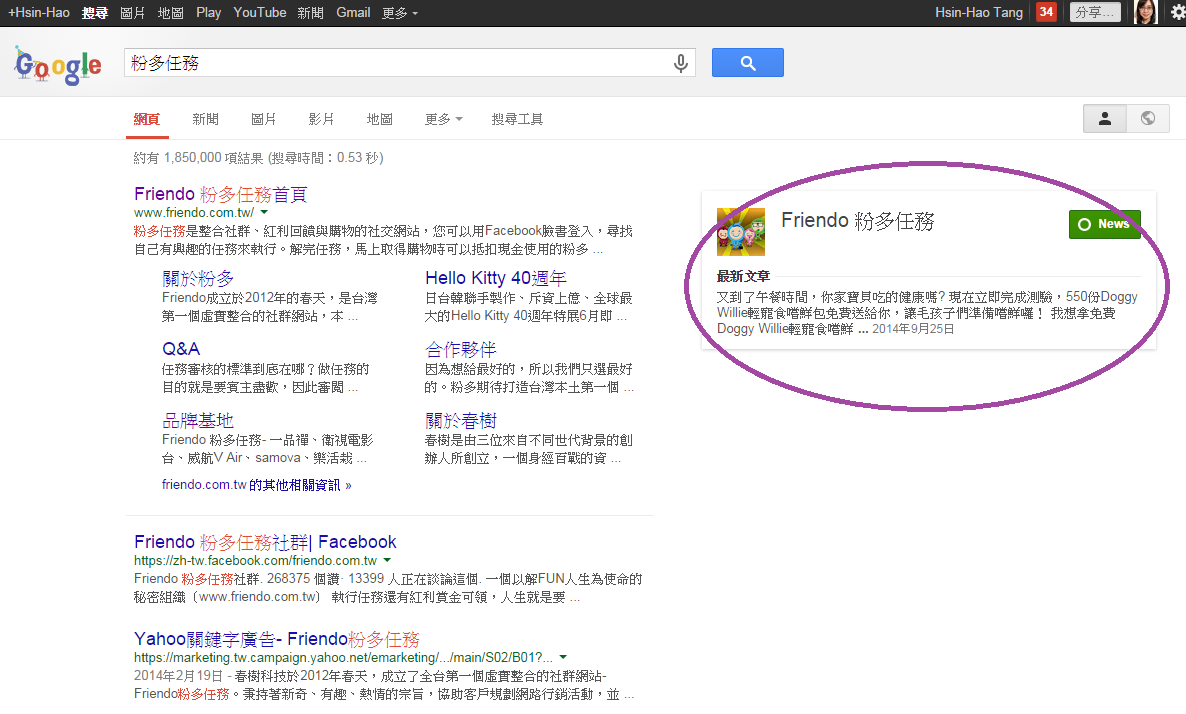Open the Friendo 粉多任務首頁 result link
This screenshot has height=714, width=1186.
[x=220, y=194]
